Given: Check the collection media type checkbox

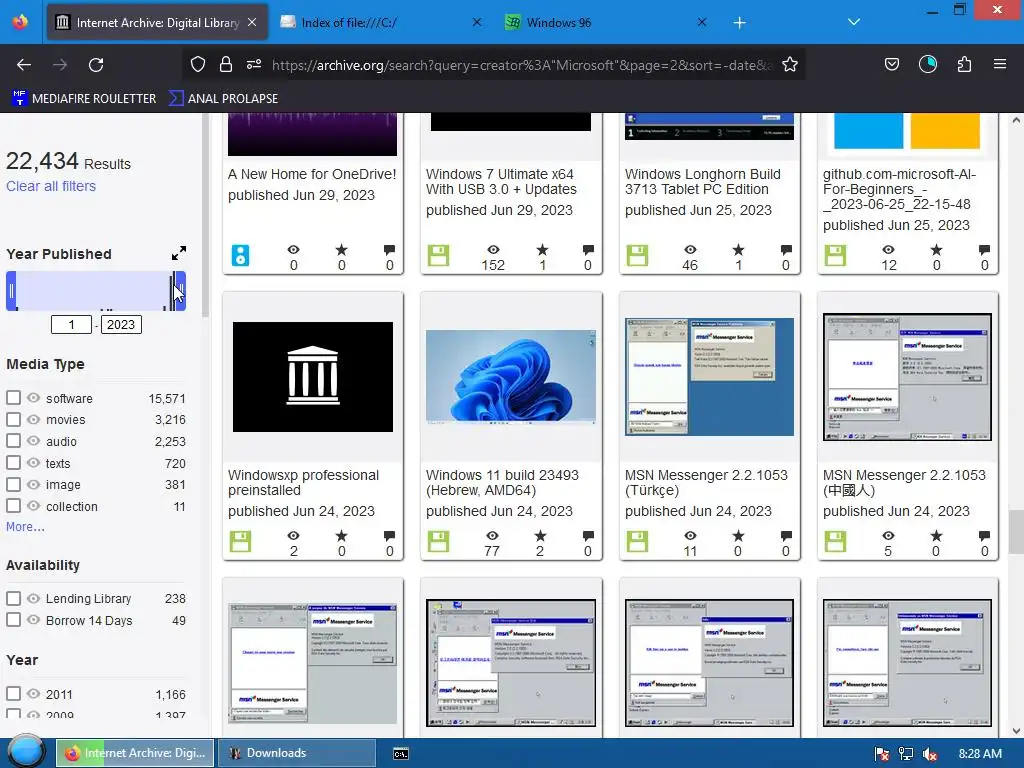Looking at the screenshot, I should click(x=13, y=506).
